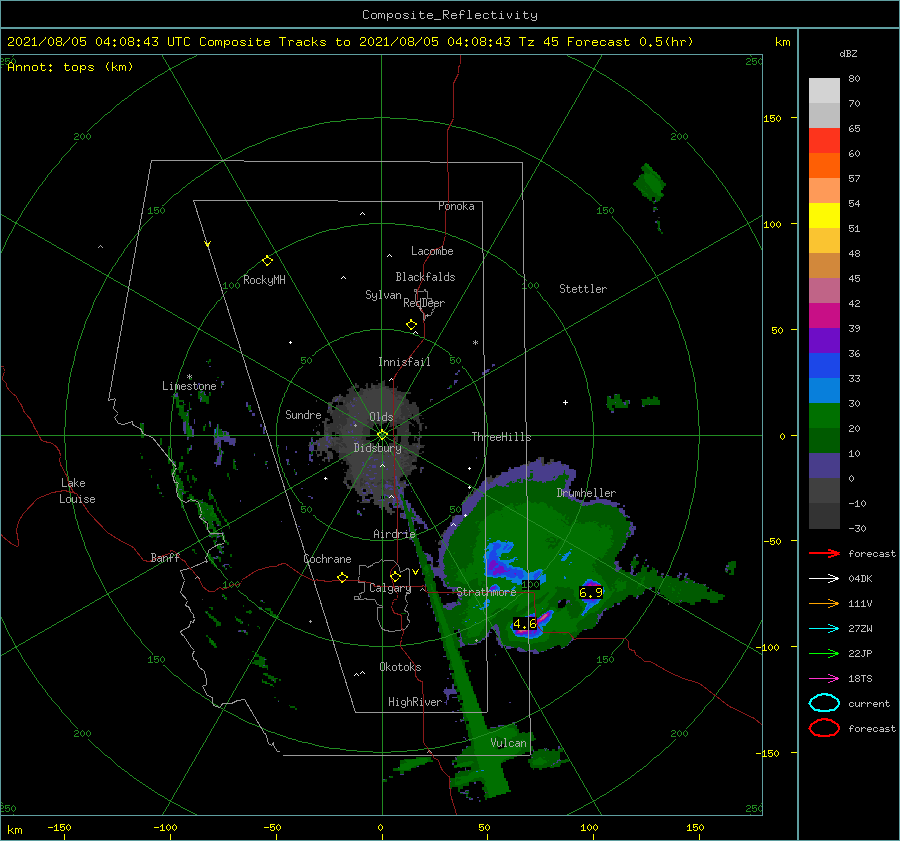Viewport: 900px width, 841px height.
Task: Select the storm top label 6.9
Action: click(x=591, y=592)
